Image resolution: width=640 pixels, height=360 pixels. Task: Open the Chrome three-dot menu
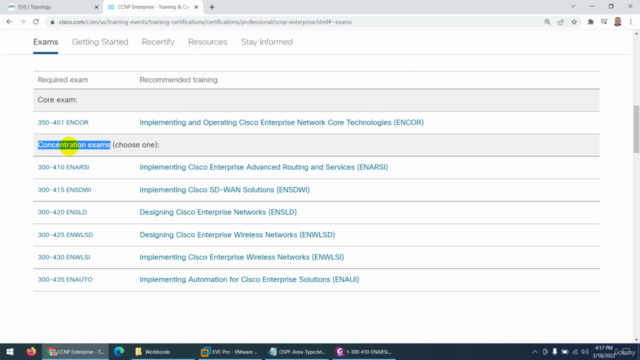631,22
